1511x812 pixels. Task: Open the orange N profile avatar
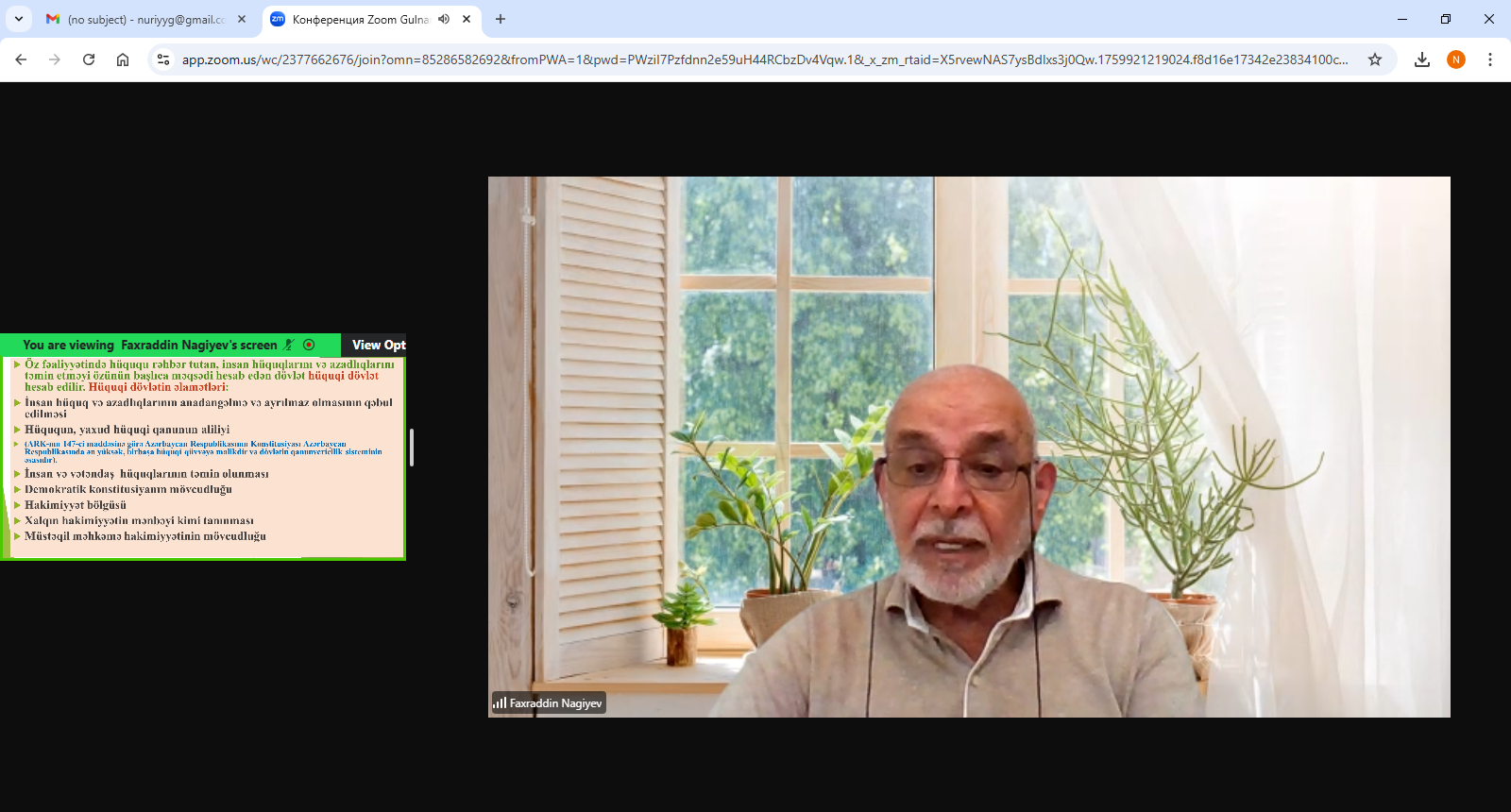click(1456, 59)
